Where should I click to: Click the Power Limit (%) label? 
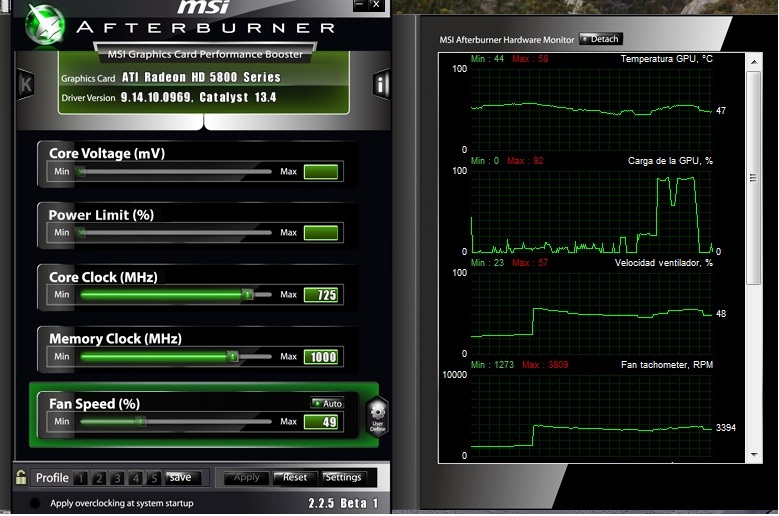(101, 215)
